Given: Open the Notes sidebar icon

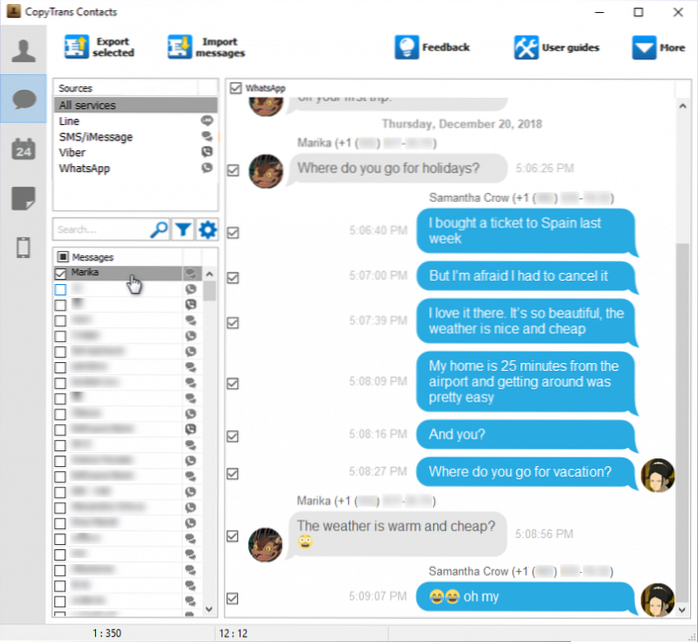Looking at the screenshot, I should point(23,198).
